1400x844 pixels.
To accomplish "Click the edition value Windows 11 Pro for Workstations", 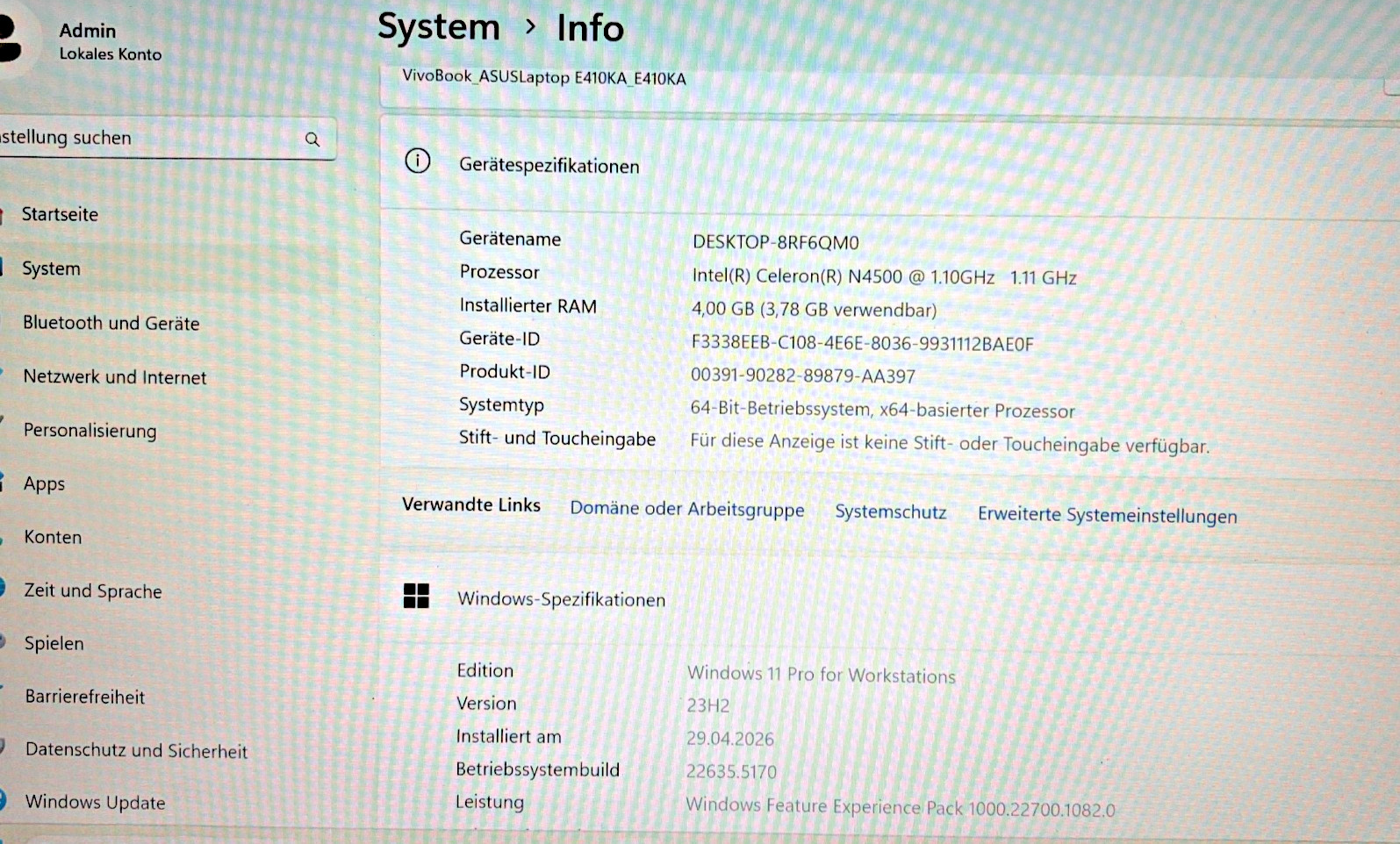I will click(x=822, y=674).
